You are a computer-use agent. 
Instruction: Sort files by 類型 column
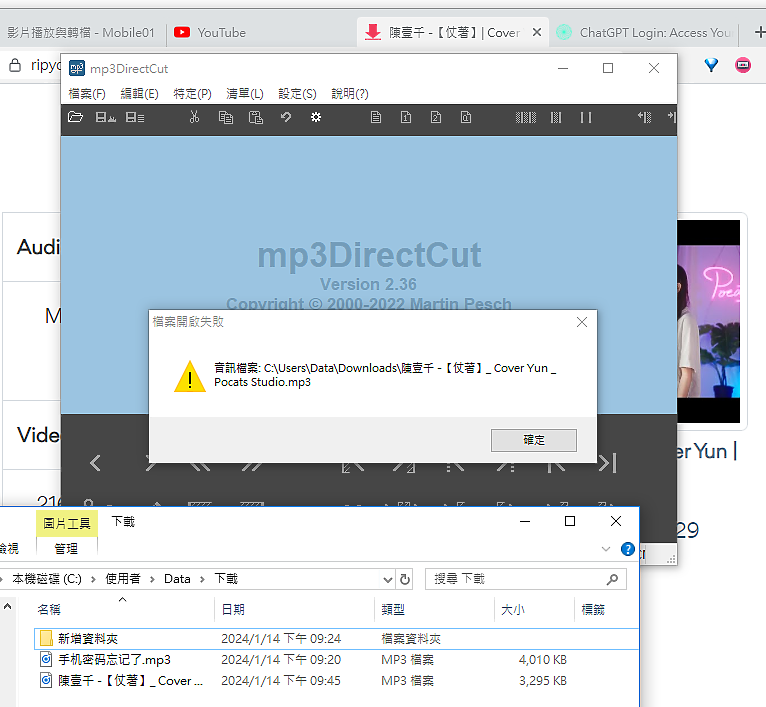coord(393,610)
